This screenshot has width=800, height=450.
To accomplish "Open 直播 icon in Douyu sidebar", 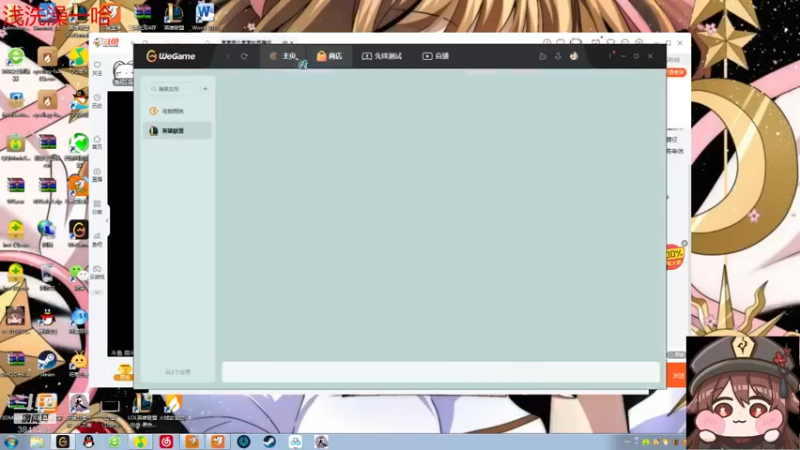I will [x=97, y=174].
